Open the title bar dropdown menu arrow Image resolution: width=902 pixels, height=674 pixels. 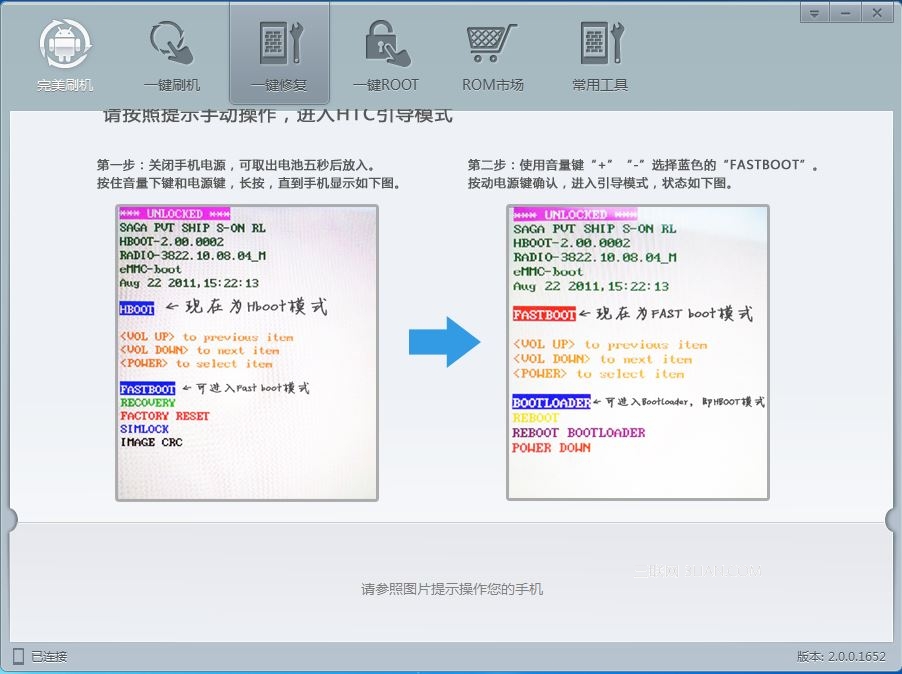815,13
